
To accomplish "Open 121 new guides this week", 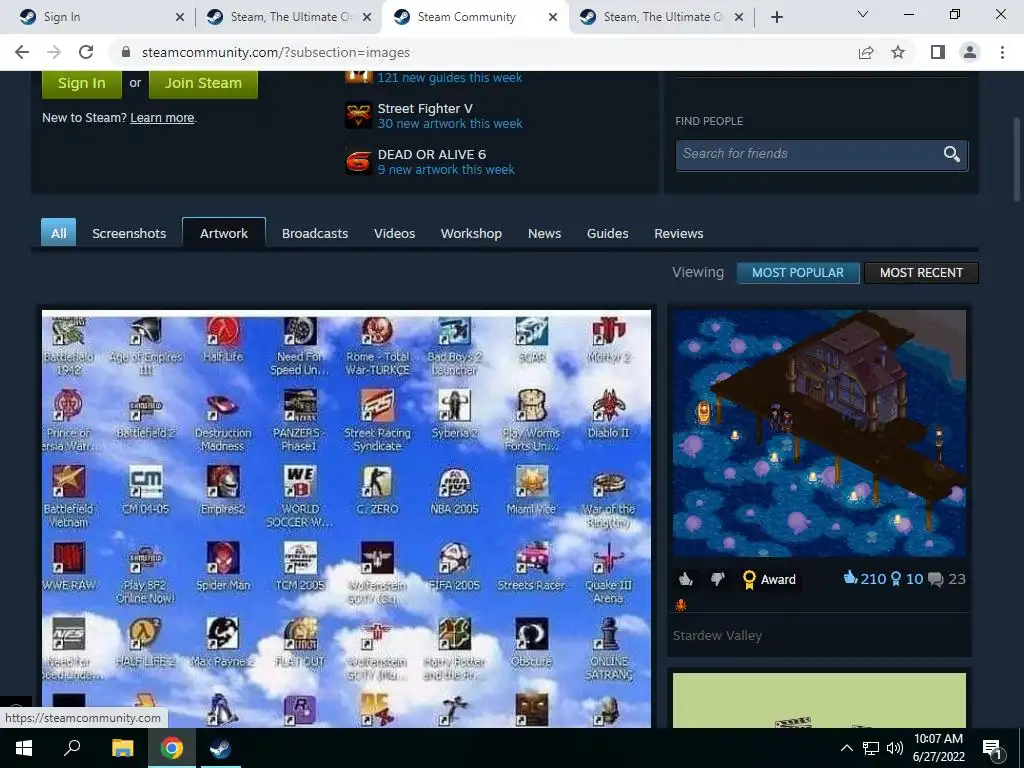I will [449, 78].
